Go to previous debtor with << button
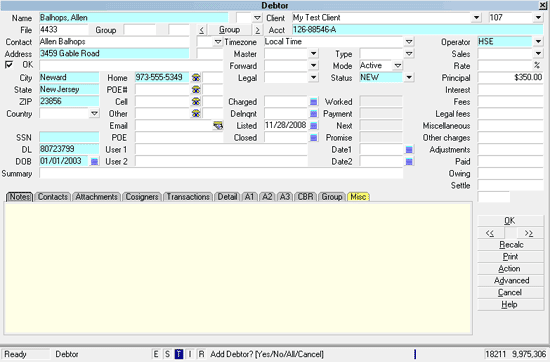Screen dimensions: 550x362 click(491, 233)
